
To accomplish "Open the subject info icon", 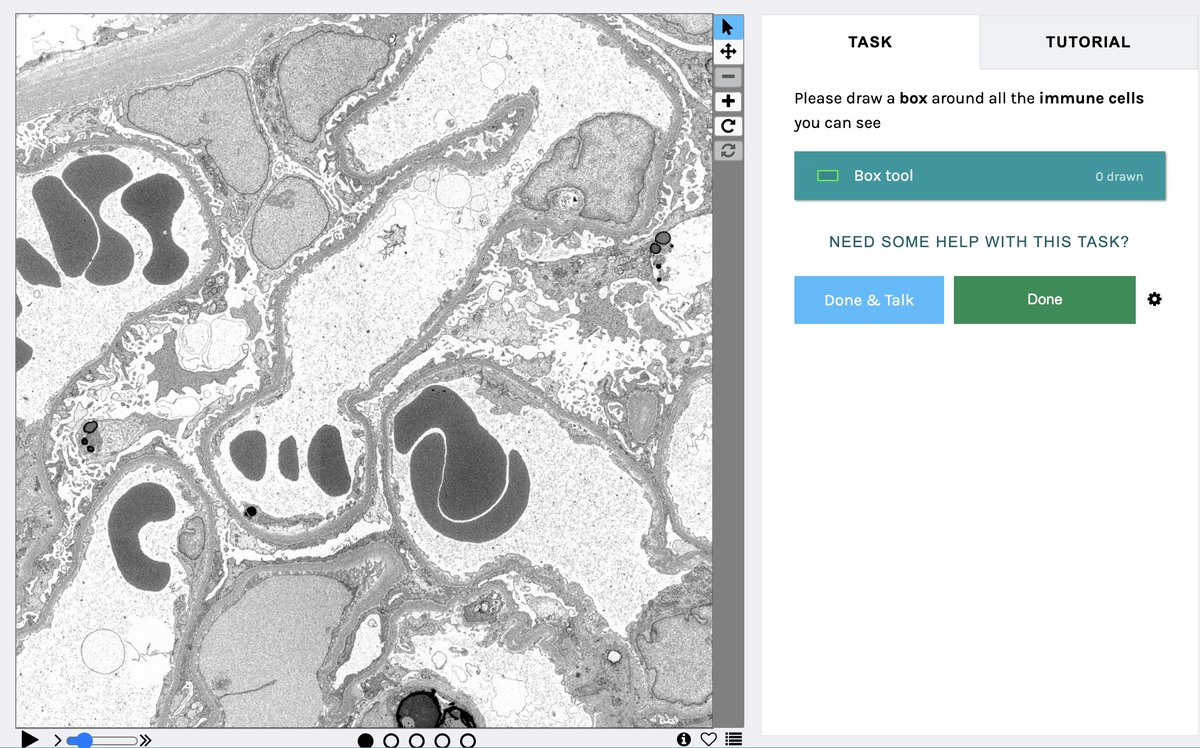I will 684,739.
